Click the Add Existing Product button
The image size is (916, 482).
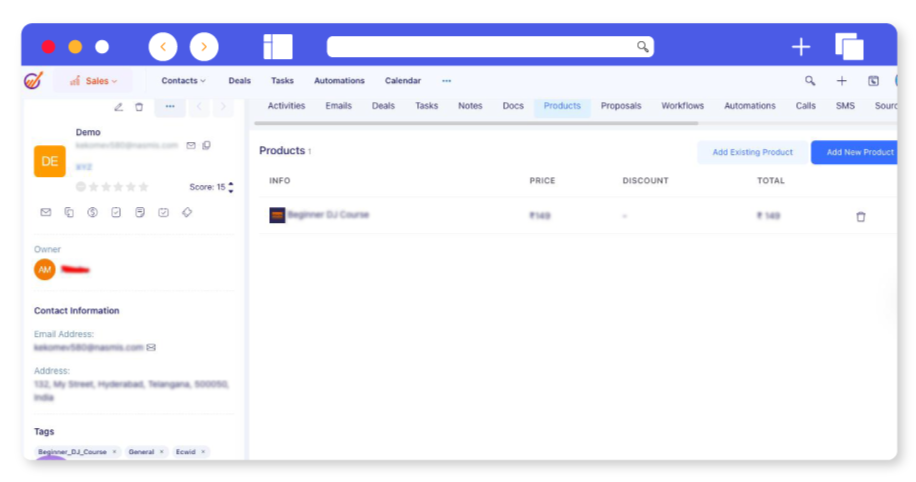[x=752, y=152]
